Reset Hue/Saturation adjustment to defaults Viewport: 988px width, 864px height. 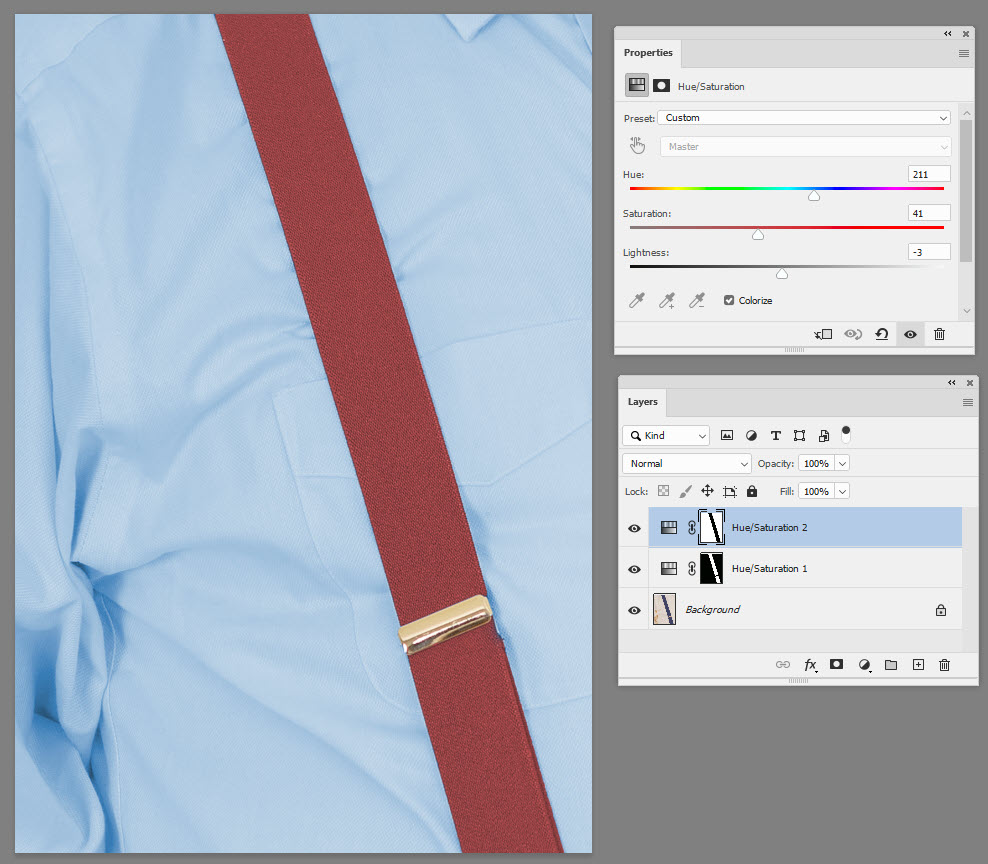coord(881,334)
